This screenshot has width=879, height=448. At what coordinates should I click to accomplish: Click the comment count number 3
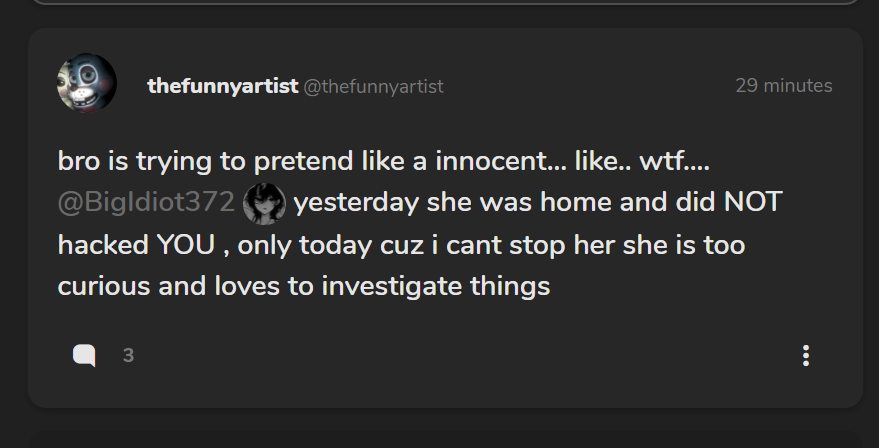point(128,355)
